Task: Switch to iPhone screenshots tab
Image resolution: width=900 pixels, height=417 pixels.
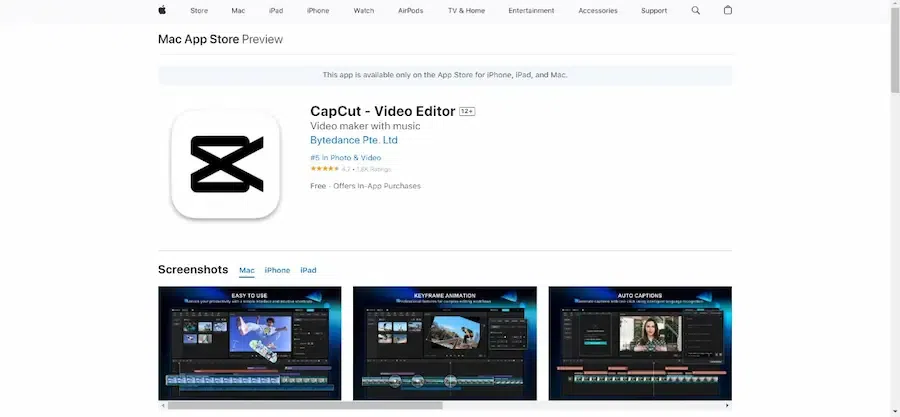Action: coord(277,270)
